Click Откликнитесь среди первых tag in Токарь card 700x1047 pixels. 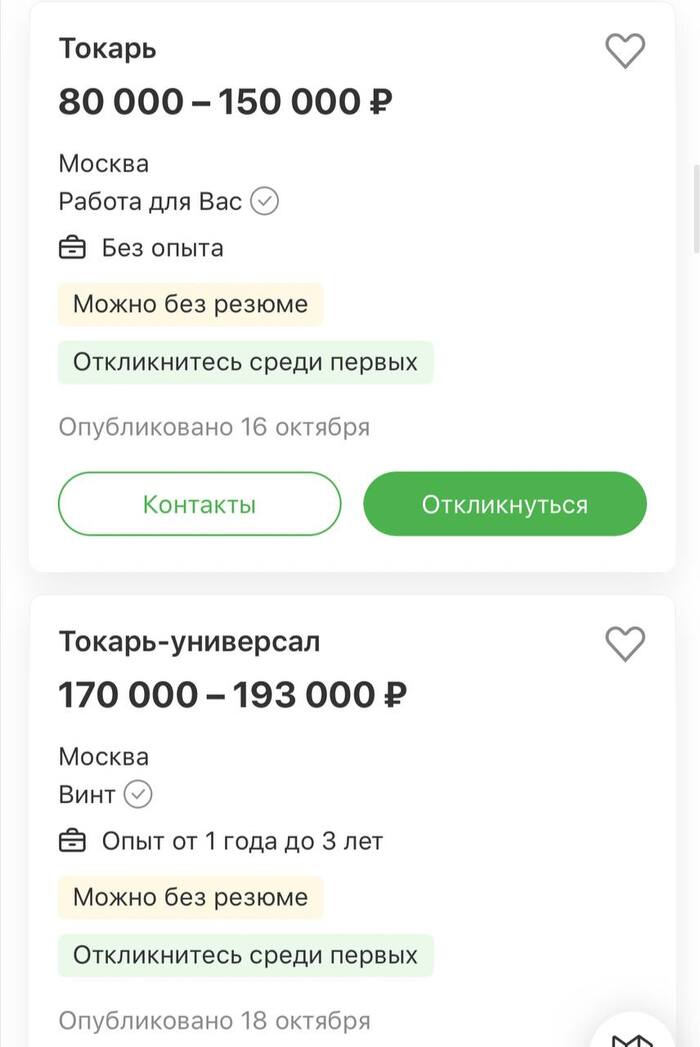click(245, 361)
